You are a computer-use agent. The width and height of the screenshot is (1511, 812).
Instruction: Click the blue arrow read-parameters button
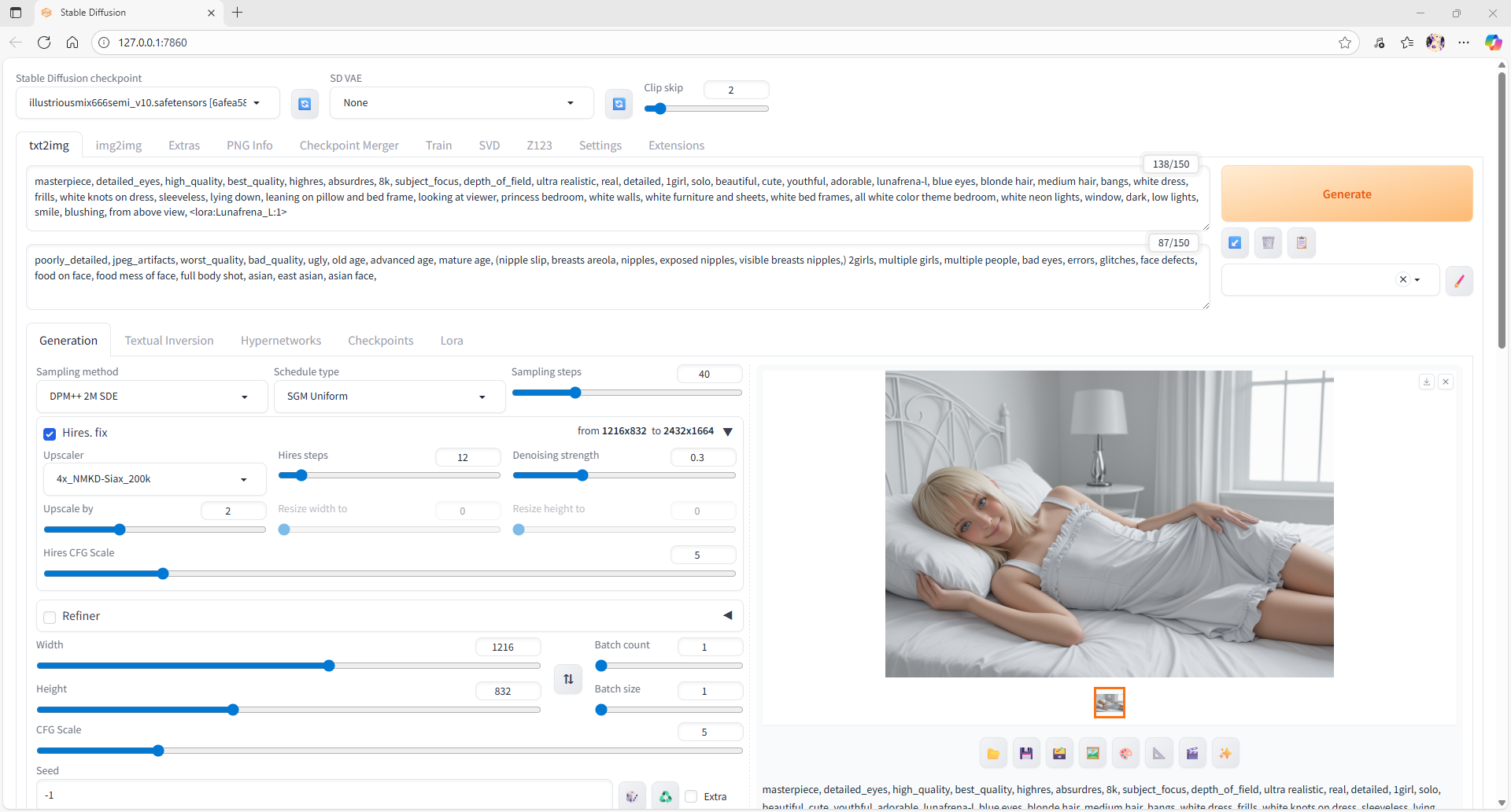[1235, 242]
